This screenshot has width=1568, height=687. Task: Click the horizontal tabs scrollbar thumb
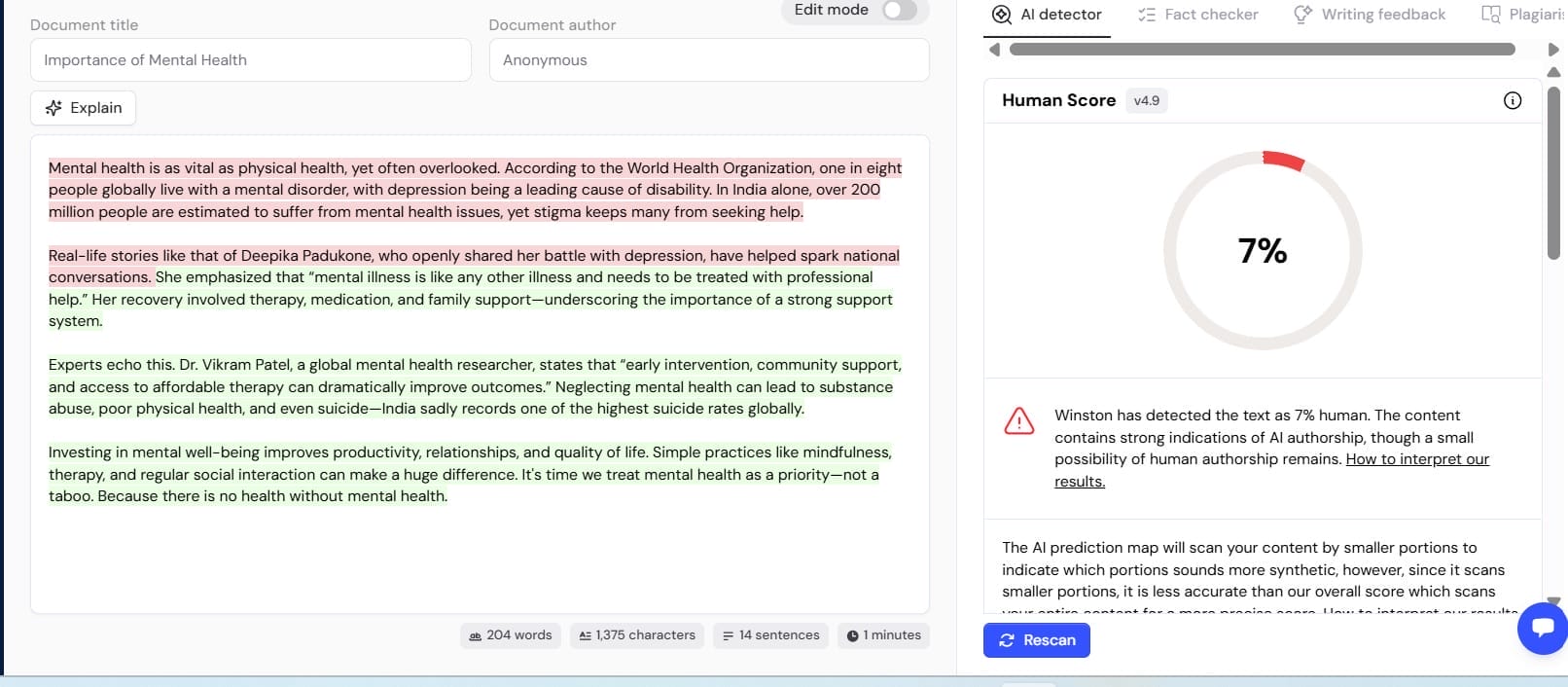click(x=1263, y=50)
